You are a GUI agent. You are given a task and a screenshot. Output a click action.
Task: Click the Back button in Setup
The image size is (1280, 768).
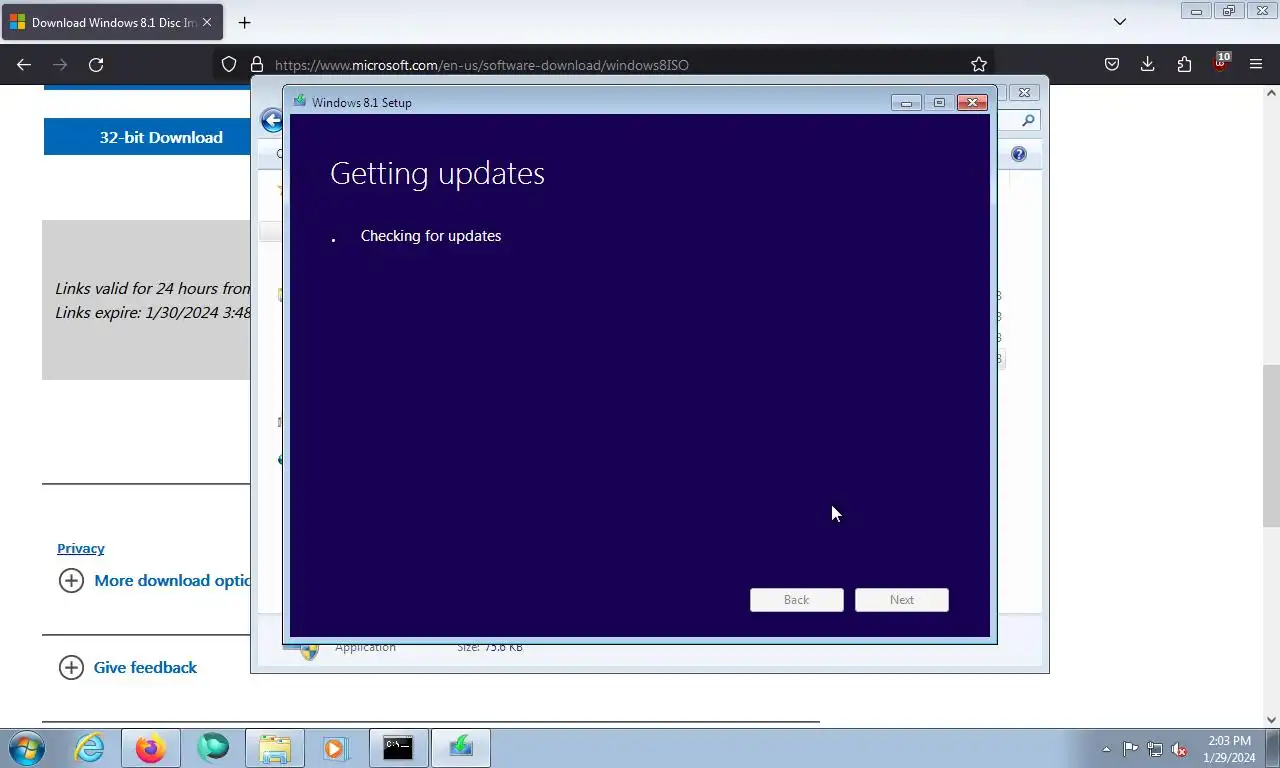point(797,599)
